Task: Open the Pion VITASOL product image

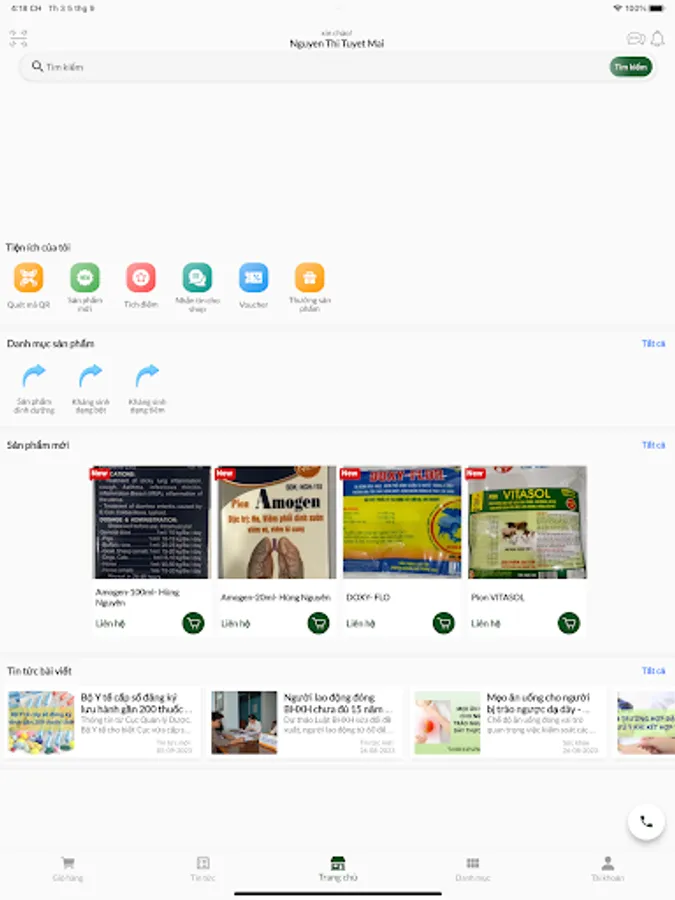Action: pos(527,522)
